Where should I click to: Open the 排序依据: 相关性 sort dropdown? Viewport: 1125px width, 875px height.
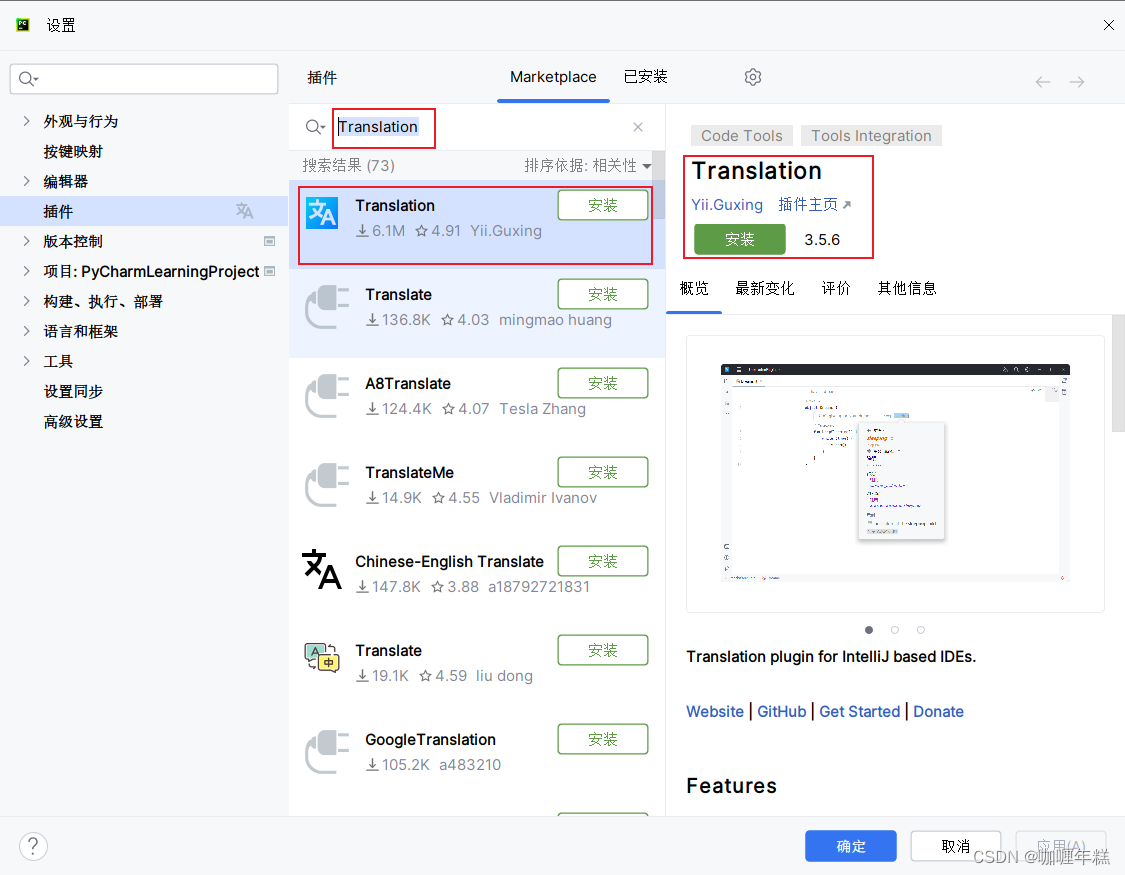[x=588, y=166]
